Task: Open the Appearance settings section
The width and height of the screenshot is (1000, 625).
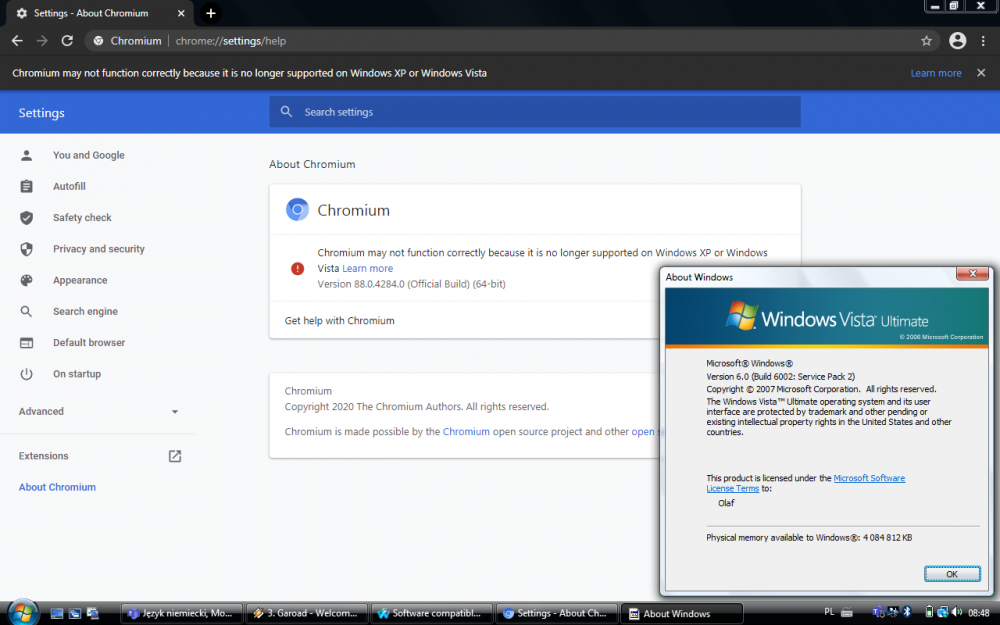Action: tap(80, 280)
